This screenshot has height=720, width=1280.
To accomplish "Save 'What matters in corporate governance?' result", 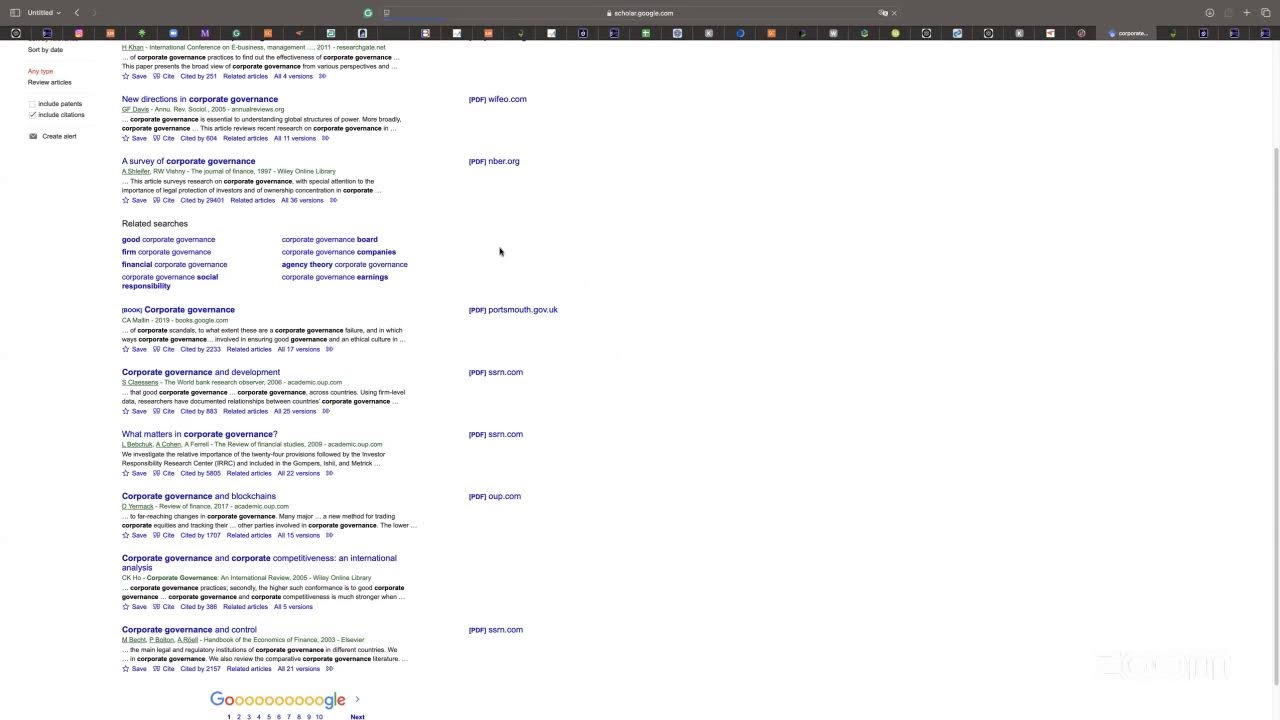I will [134, 473].
